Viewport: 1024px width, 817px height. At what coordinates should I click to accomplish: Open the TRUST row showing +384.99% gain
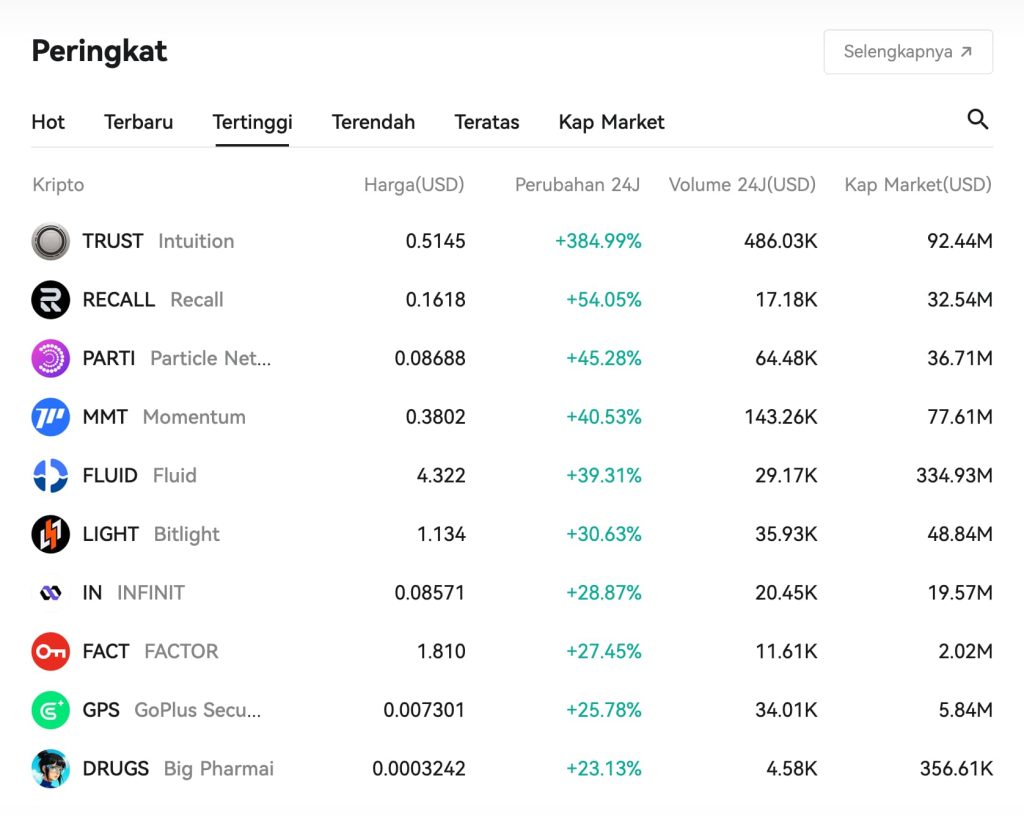point(500,241)
